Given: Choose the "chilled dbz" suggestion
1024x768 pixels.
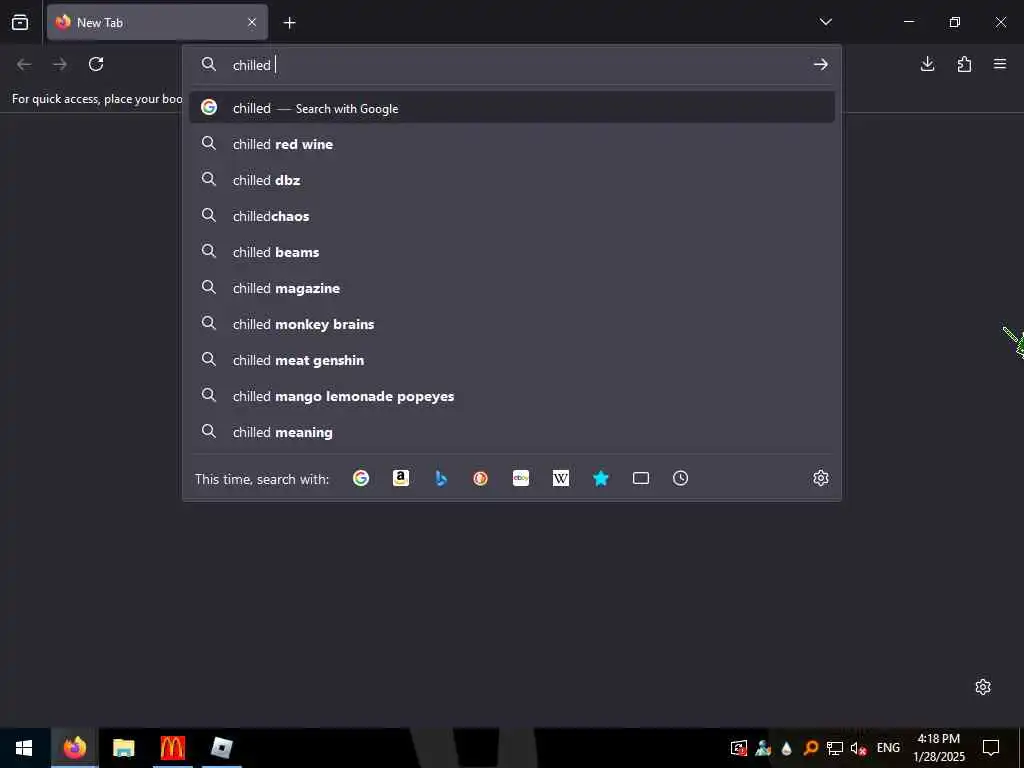Looking at the screenshot, I should 512,180.
